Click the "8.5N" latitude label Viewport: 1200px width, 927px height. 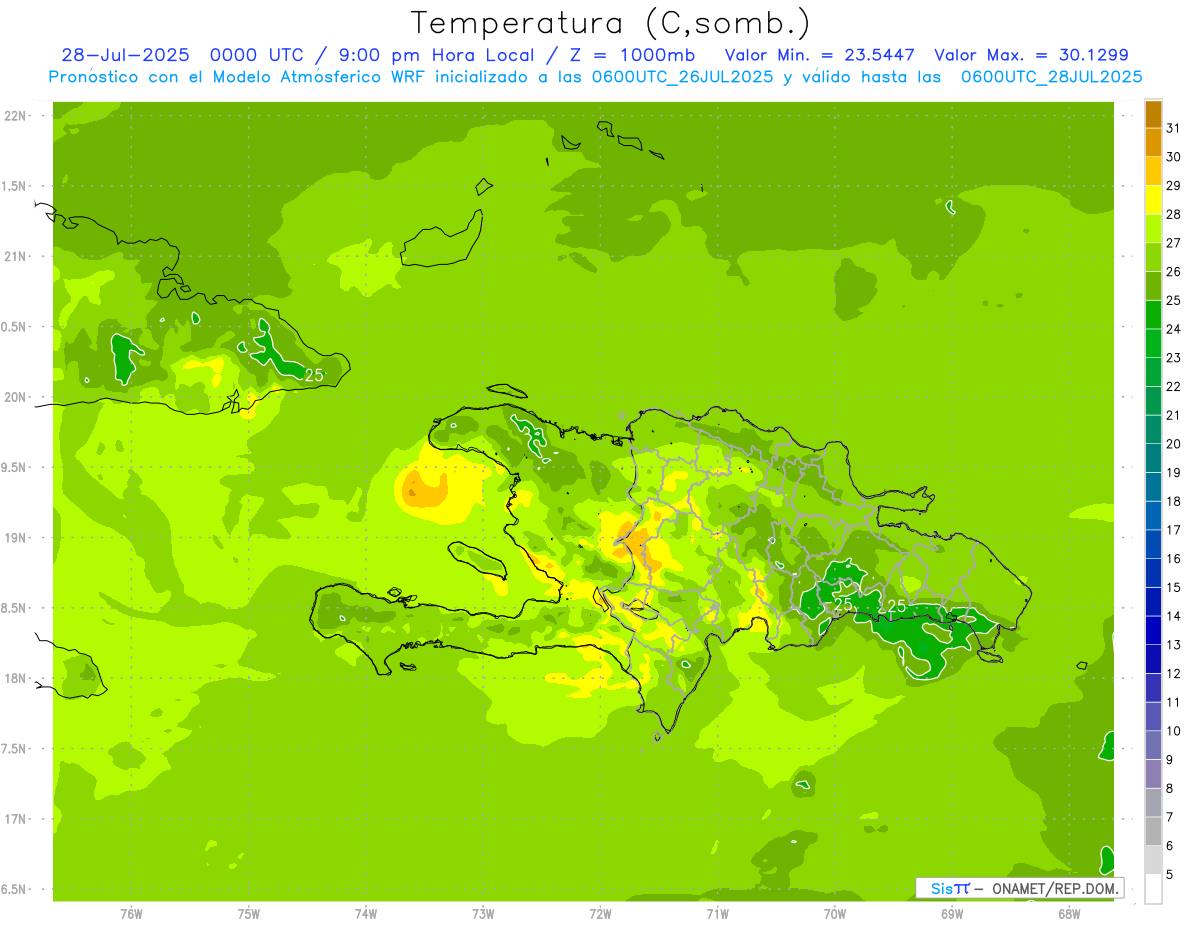[x=15, y=608]
